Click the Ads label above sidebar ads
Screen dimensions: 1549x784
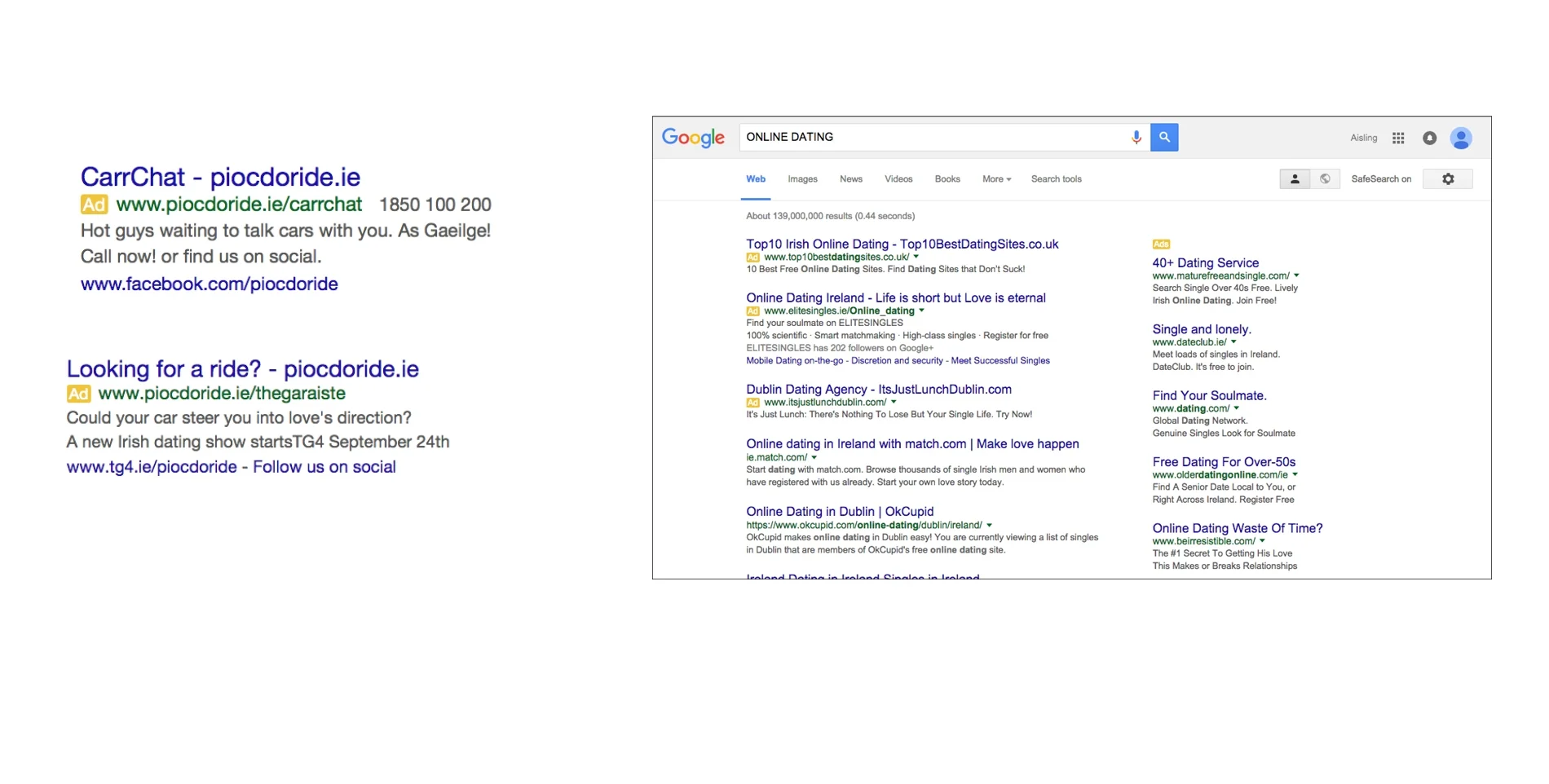coord(1161,244)
